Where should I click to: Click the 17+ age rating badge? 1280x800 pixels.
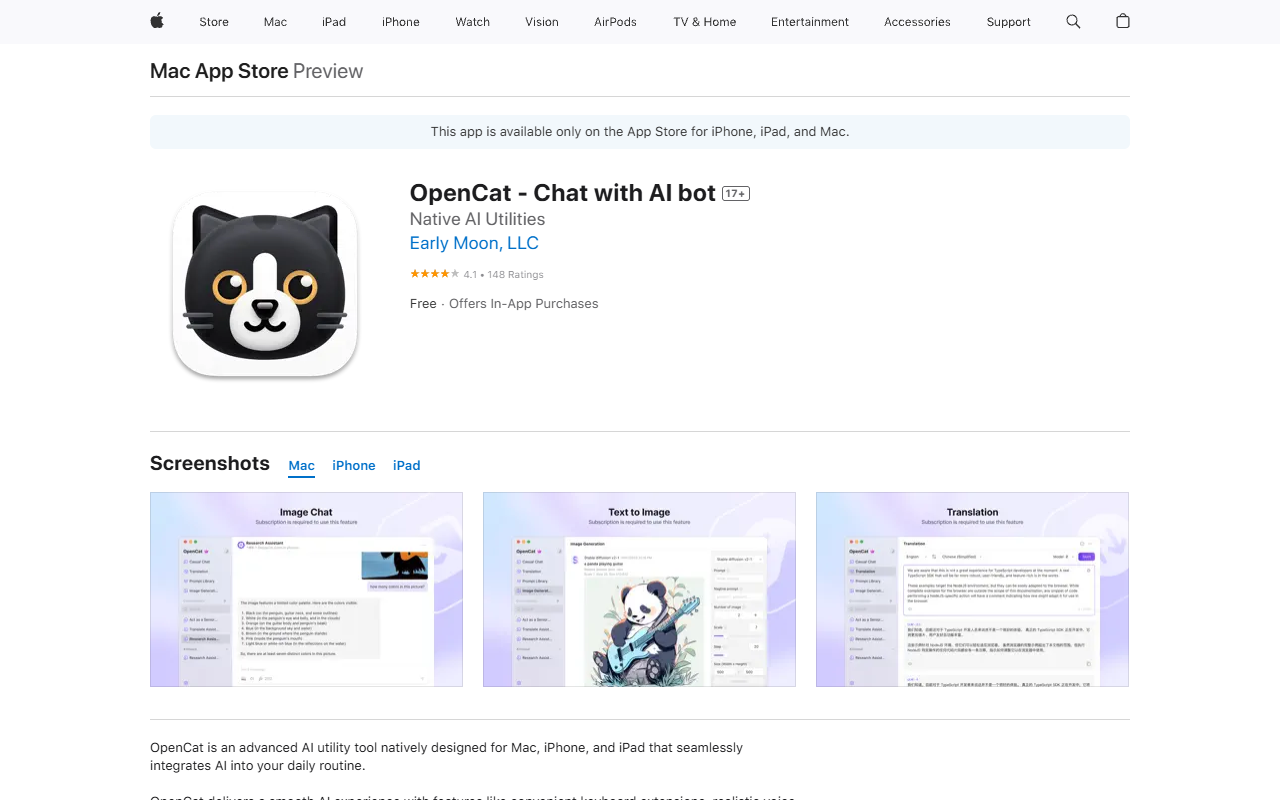[x=736, y=193]
